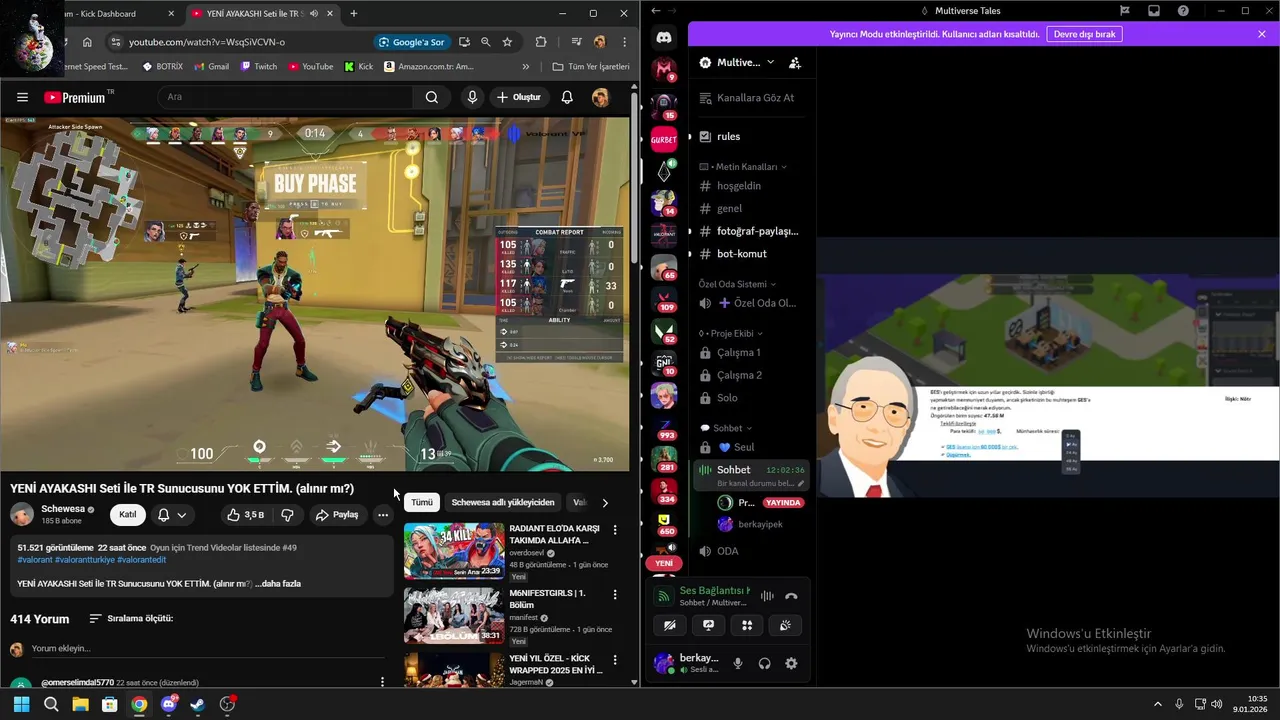
Task: Open Discord help question mark icon
Action: pyautogui.click(x=1184, y=11)
